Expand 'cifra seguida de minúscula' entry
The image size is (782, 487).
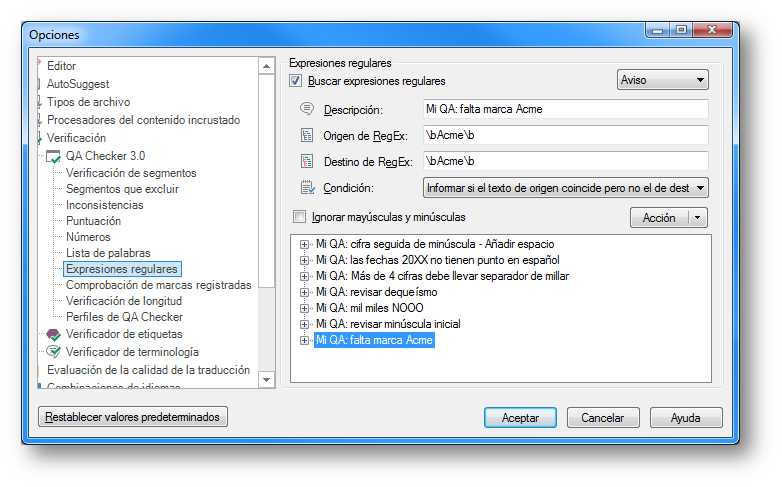point(304,244)
